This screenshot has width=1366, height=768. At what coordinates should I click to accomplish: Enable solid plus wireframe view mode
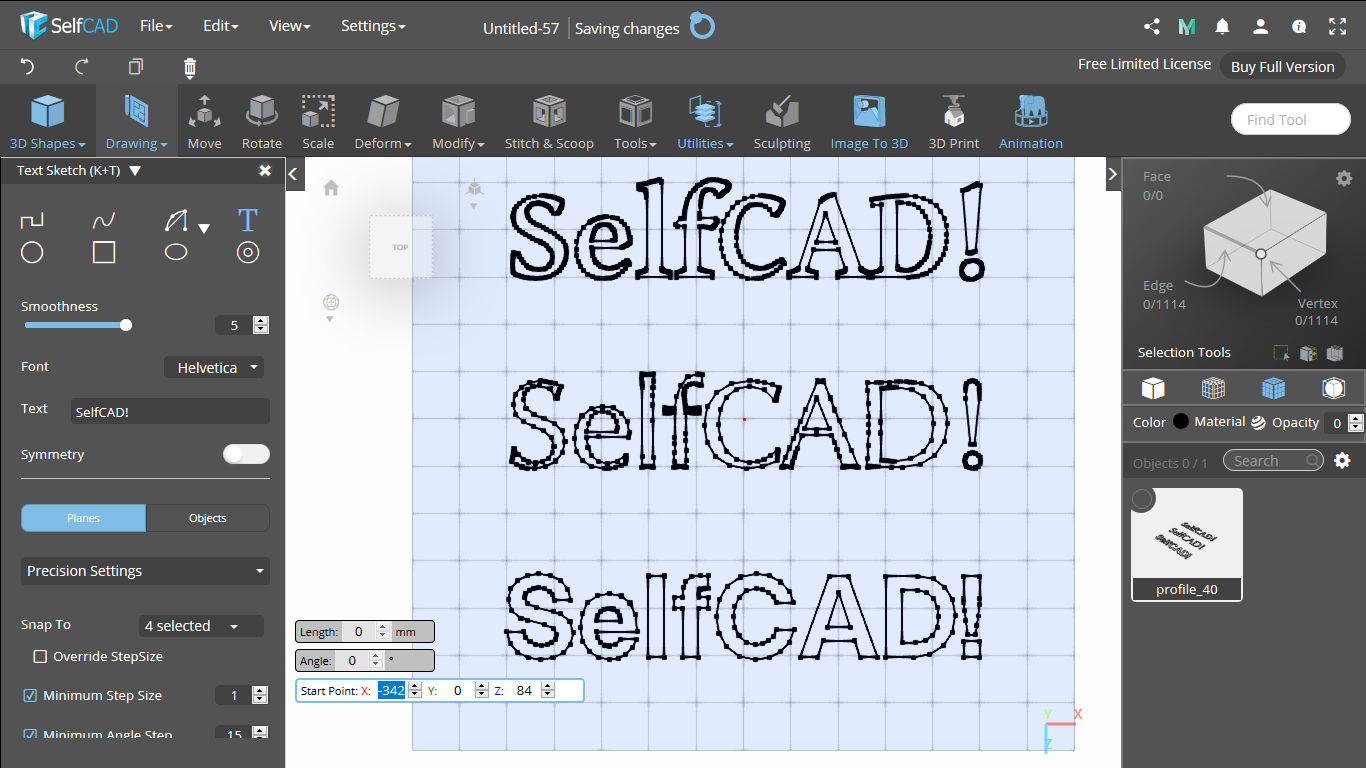click(1273, 387)
